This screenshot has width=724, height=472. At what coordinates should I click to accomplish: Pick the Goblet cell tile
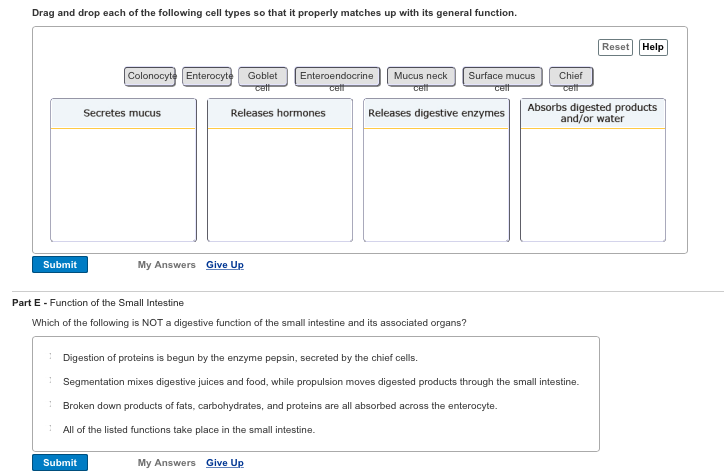coord(263,76)
